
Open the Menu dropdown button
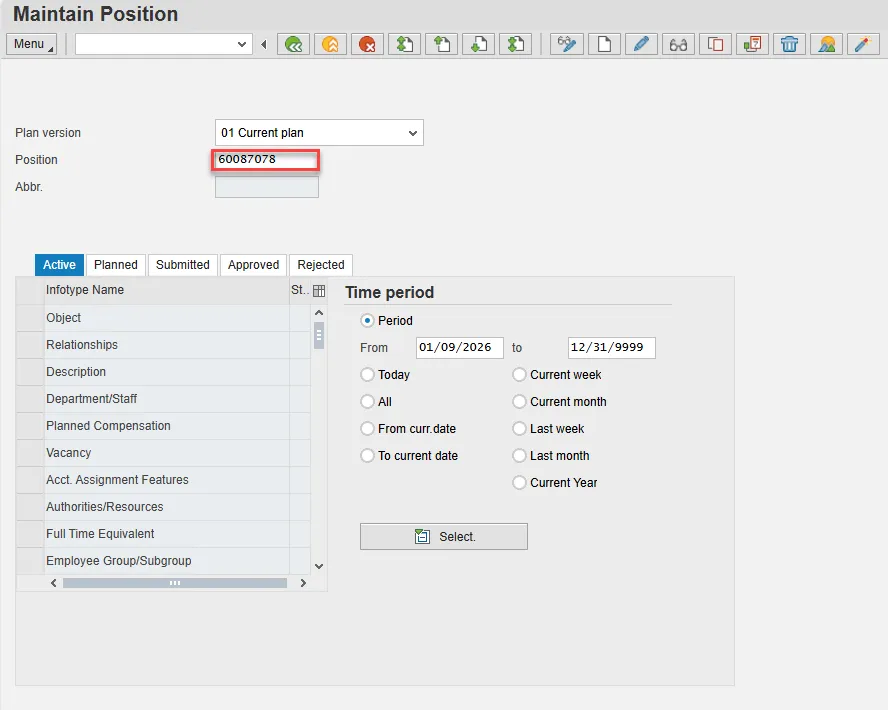pos(33,44)
